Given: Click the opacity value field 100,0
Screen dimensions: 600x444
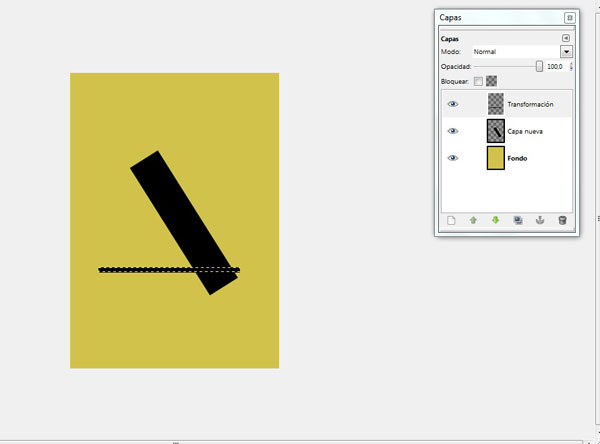Looking at the screenshot, I should (555, 67).
